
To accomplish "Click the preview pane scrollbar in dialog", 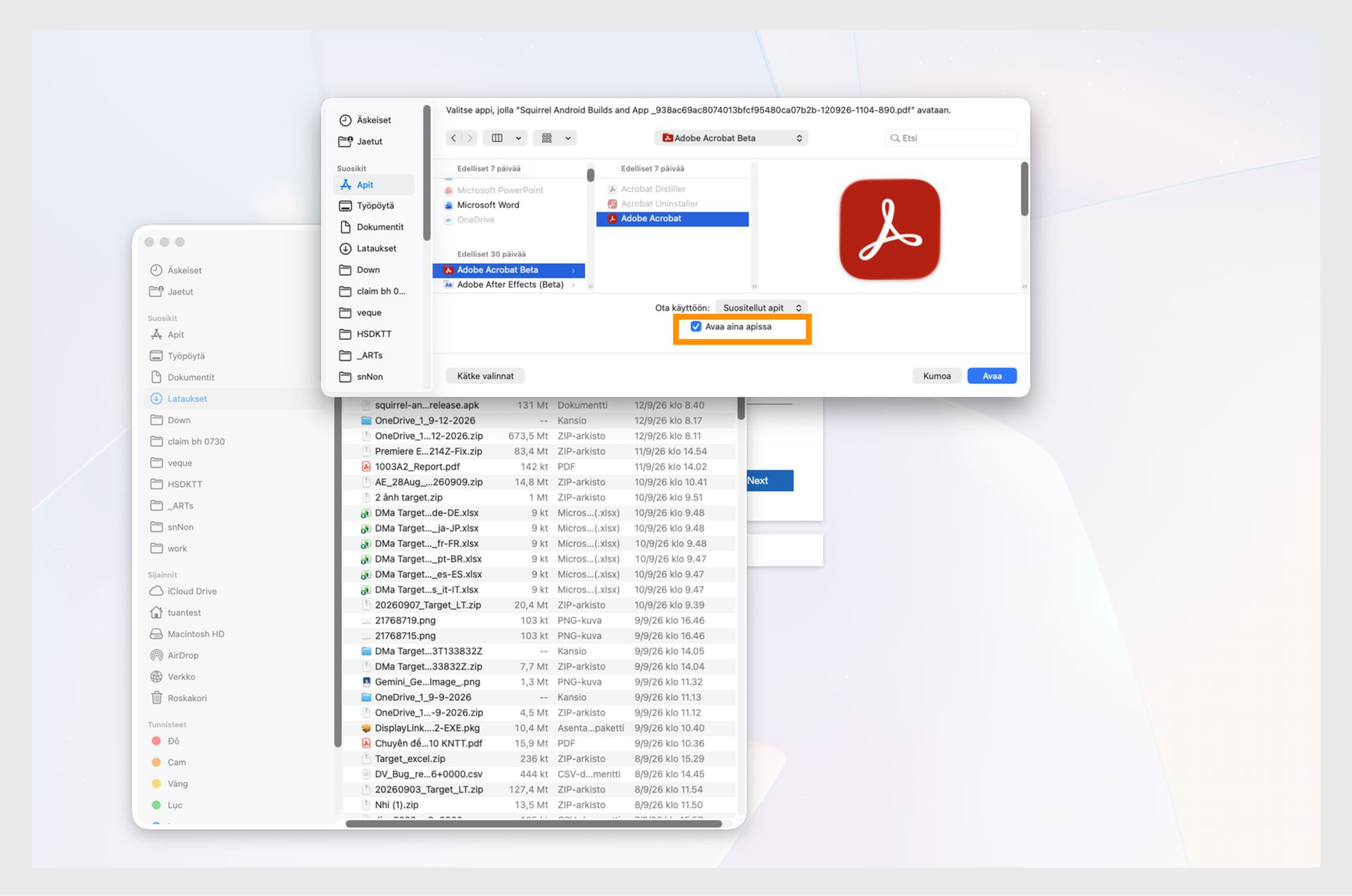I will point(1024,189).
